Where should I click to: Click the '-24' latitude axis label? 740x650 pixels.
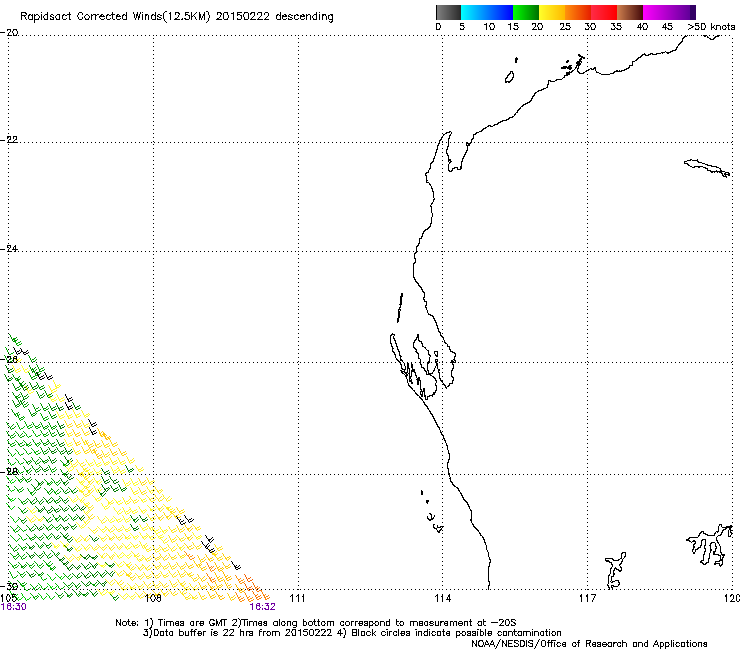point(9,248)
